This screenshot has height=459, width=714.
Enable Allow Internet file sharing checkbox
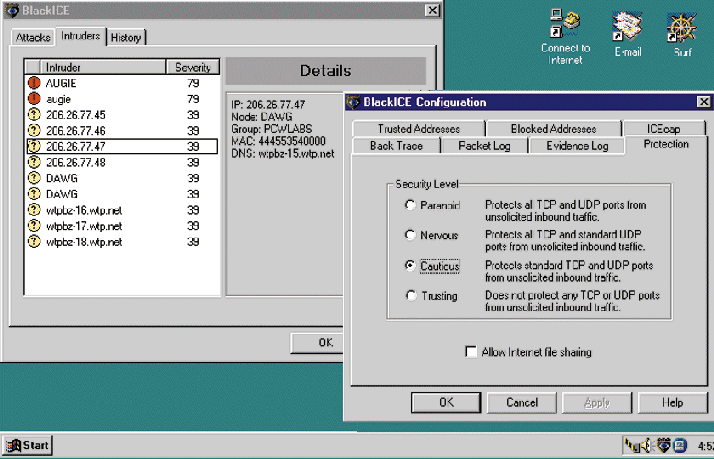(x=471, y=352)
